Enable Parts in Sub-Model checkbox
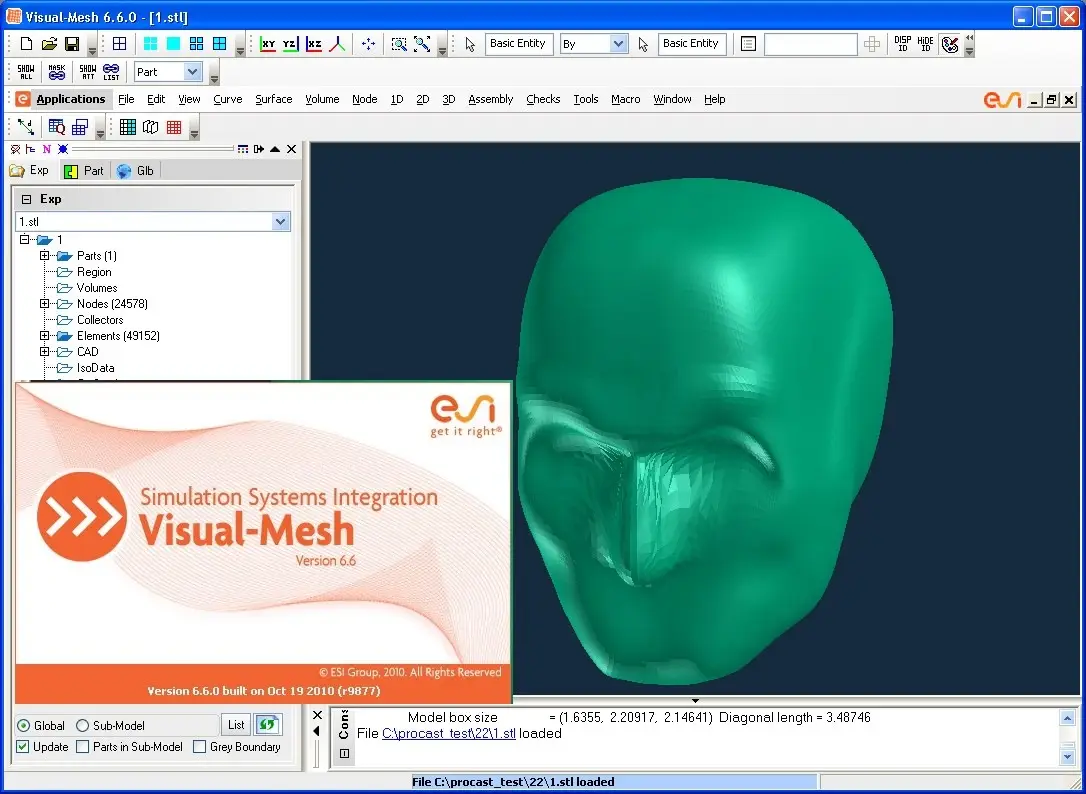 82,747
